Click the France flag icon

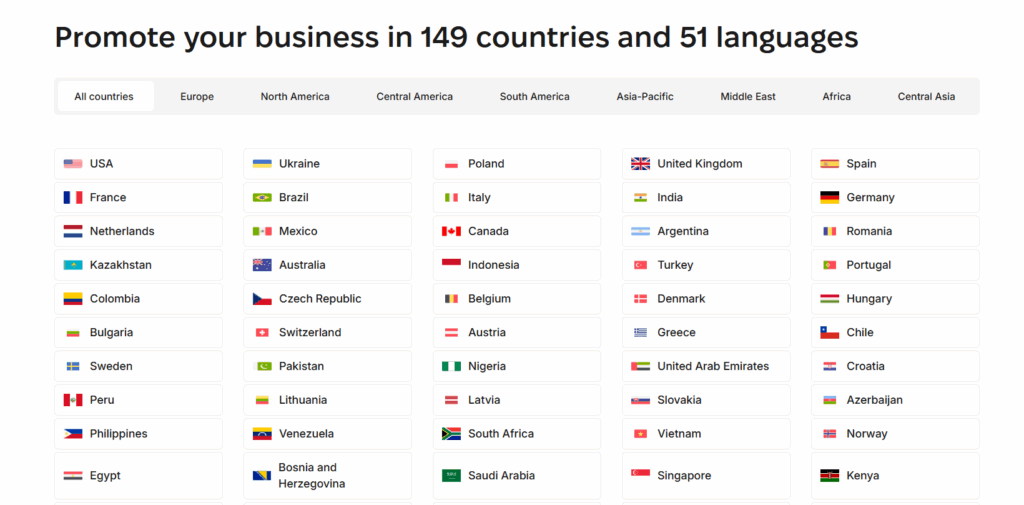[72, 197]
